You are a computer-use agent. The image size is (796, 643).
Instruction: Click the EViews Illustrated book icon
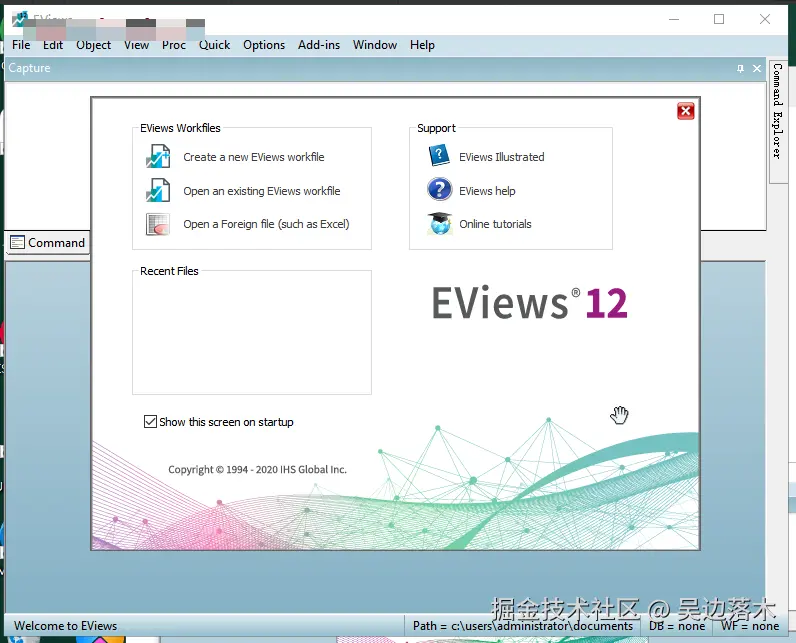click(440, 155)
